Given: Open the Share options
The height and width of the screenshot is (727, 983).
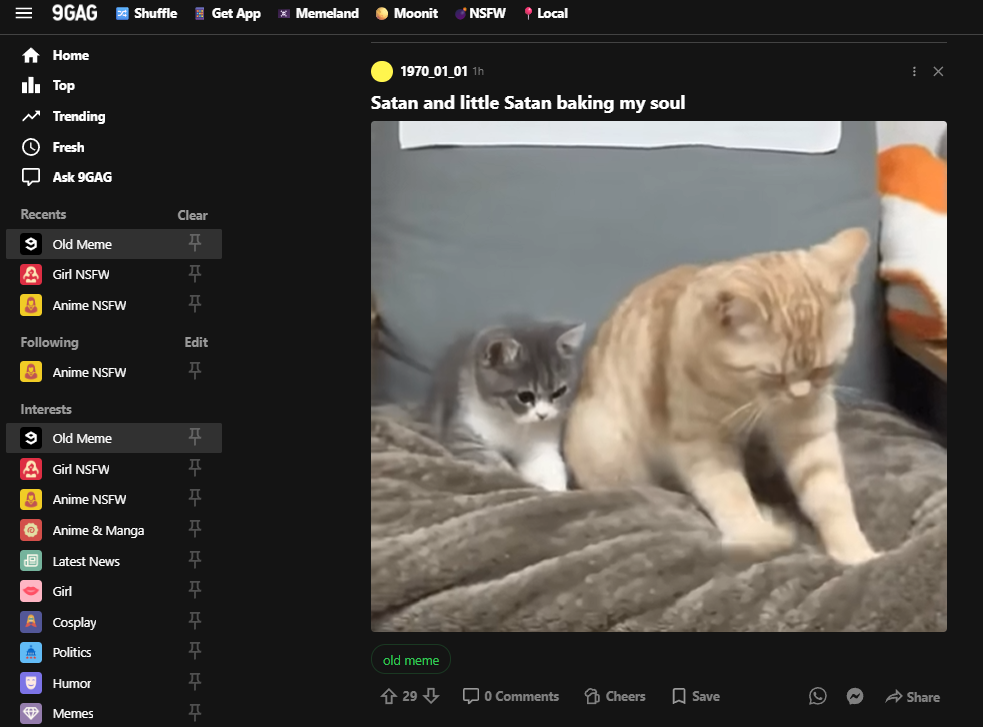Looking at the screenshot, I should (912, 697).
